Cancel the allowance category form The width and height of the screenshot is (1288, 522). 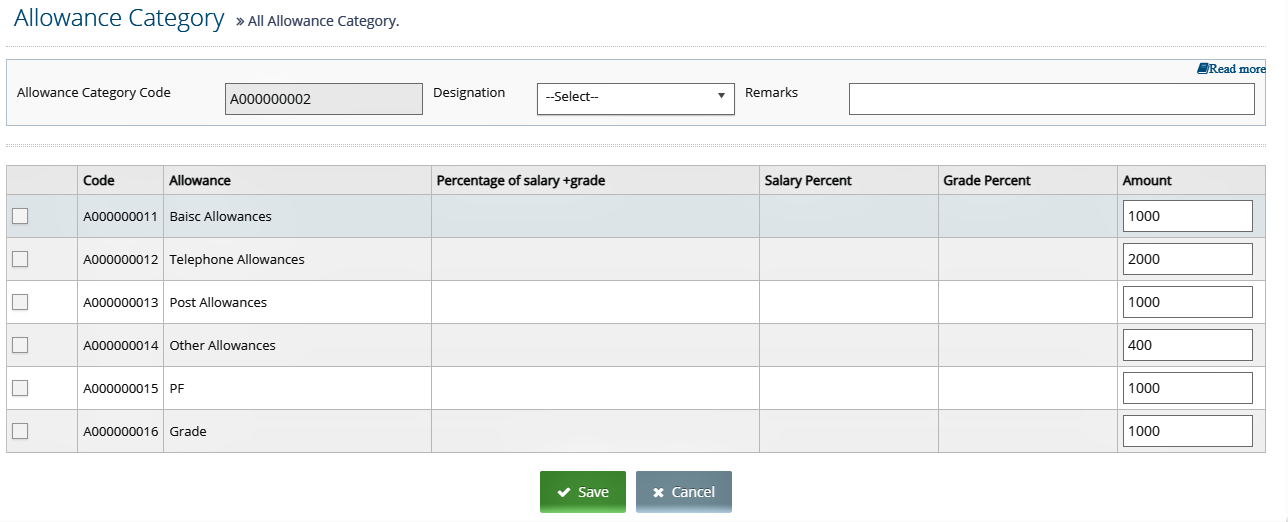(x=684, y=492)
